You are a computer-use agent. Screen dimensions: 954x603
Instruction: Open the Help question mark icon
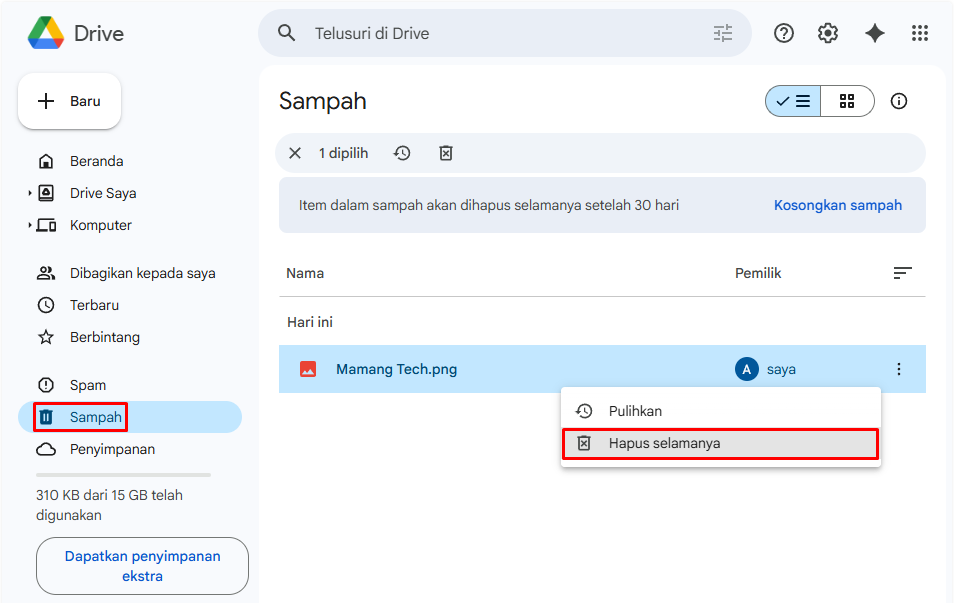[x=784, y=33]
